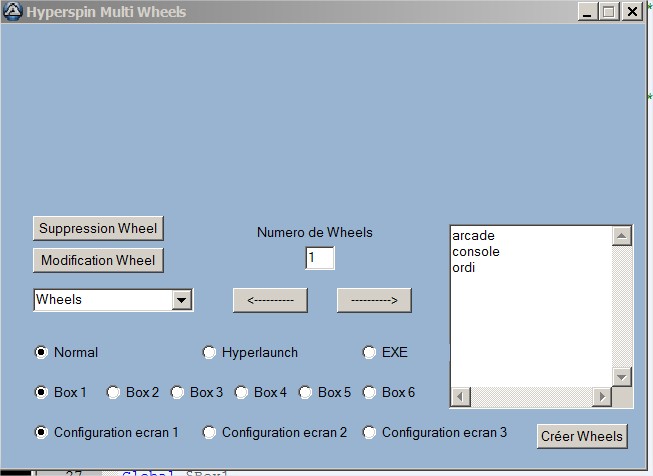Minimize the Hyperspin Multi Wheels window
This screenshot has height=476, width=653.
coord(587,11)
